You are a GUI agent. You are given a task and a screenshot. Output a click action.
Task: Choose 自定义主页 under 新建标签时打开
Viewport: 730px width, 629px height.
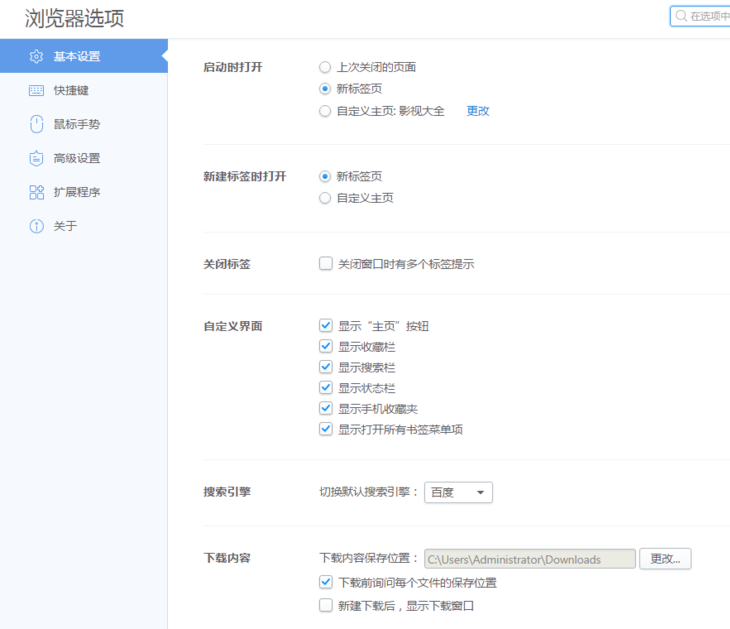click(x=325, y=198)
